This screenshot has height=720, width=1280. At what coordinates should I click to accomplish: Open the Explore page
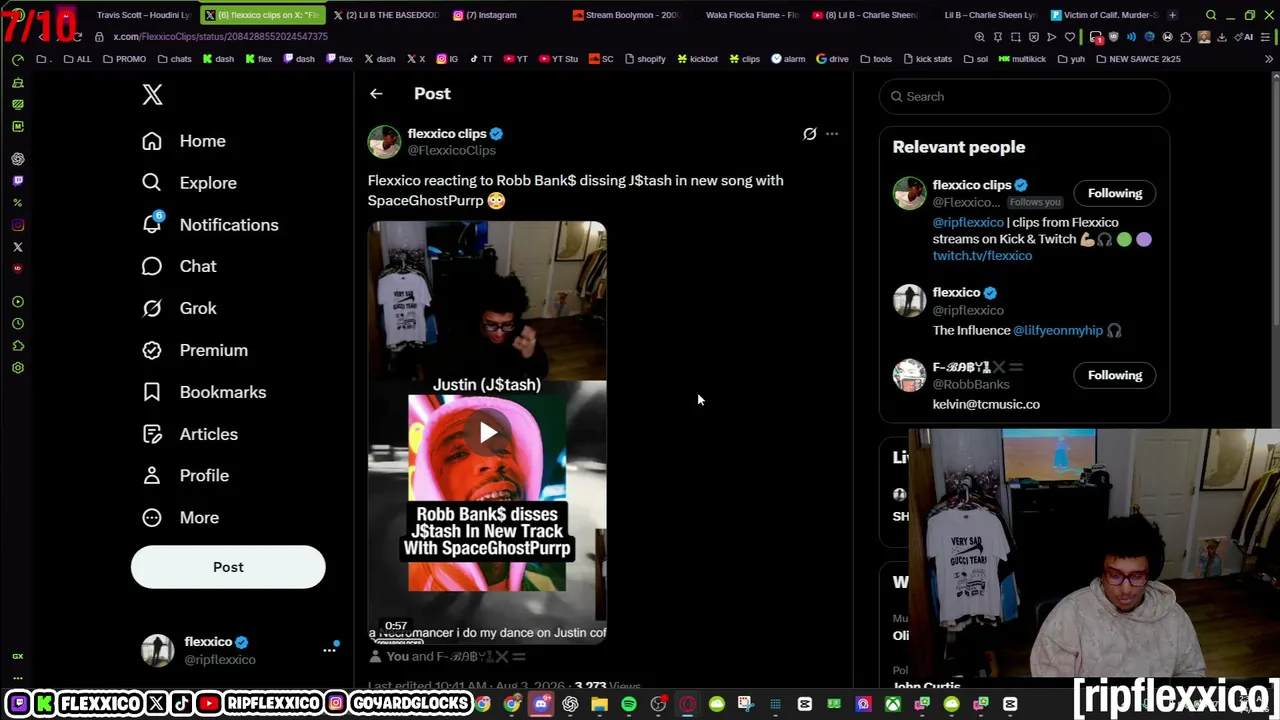189,183
